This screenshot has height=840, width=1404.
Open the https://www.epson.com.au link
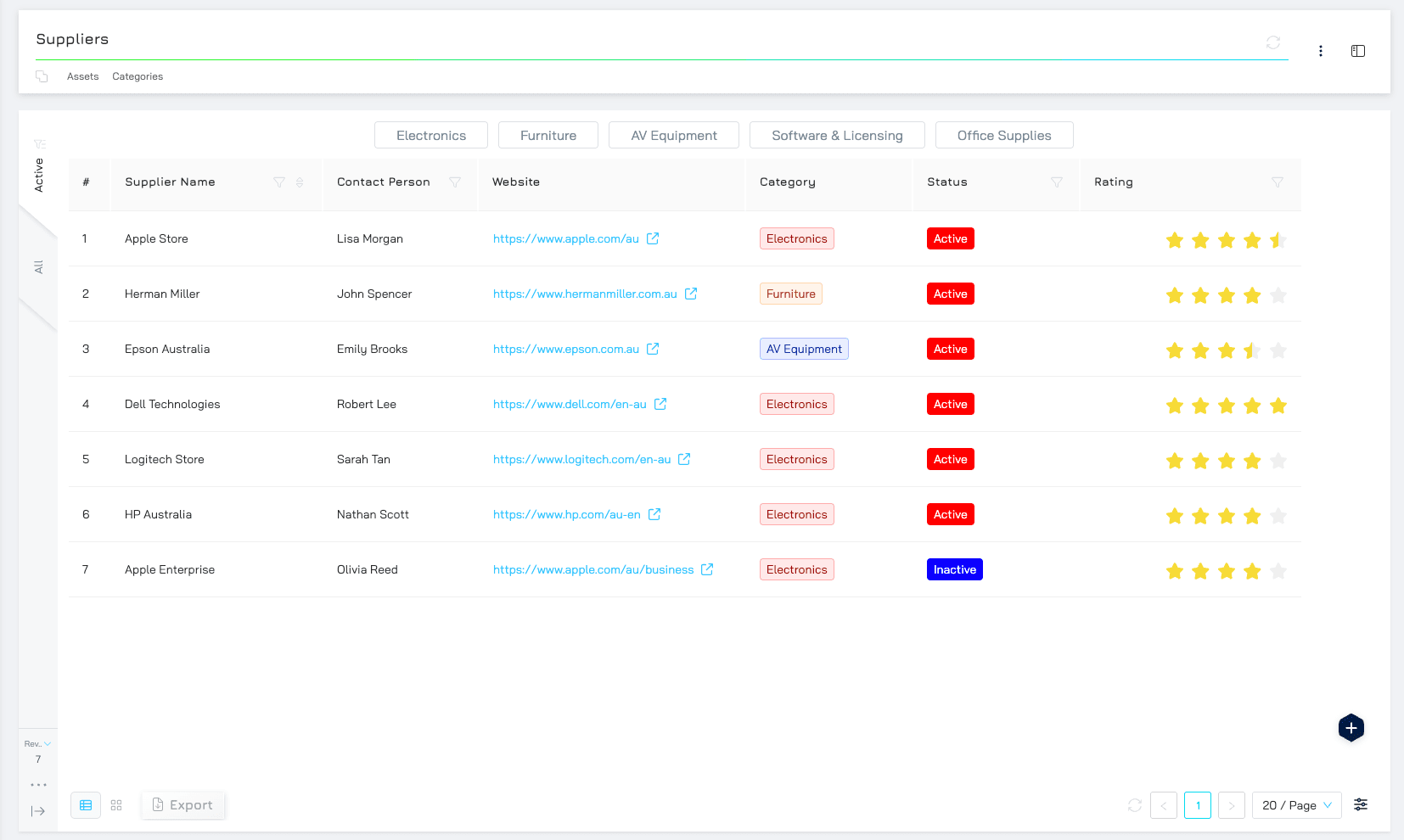[566, 349]
